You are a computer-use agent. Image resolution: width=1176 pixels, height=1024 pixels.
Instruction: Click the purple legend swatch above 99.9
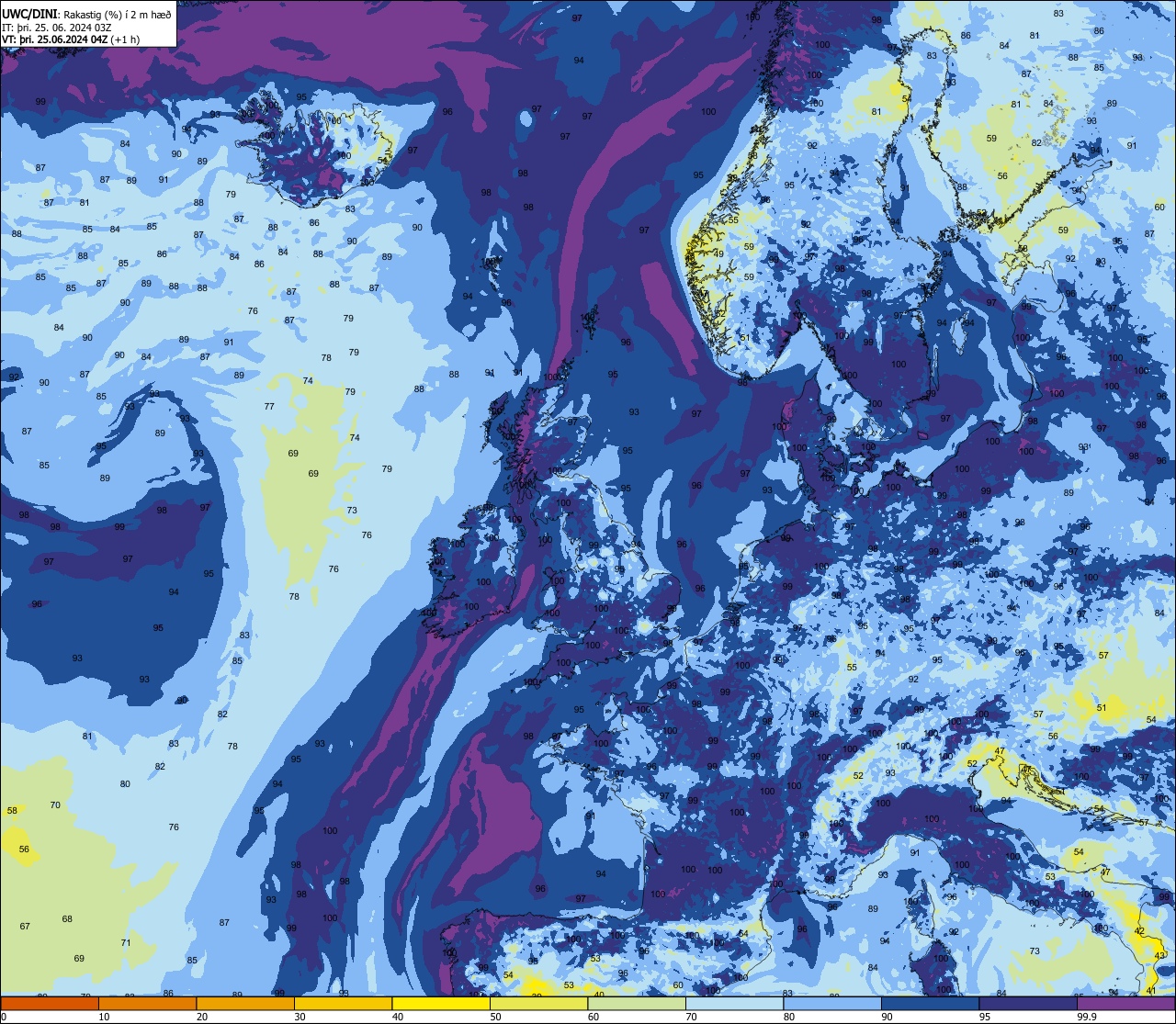(1125, 1004)
